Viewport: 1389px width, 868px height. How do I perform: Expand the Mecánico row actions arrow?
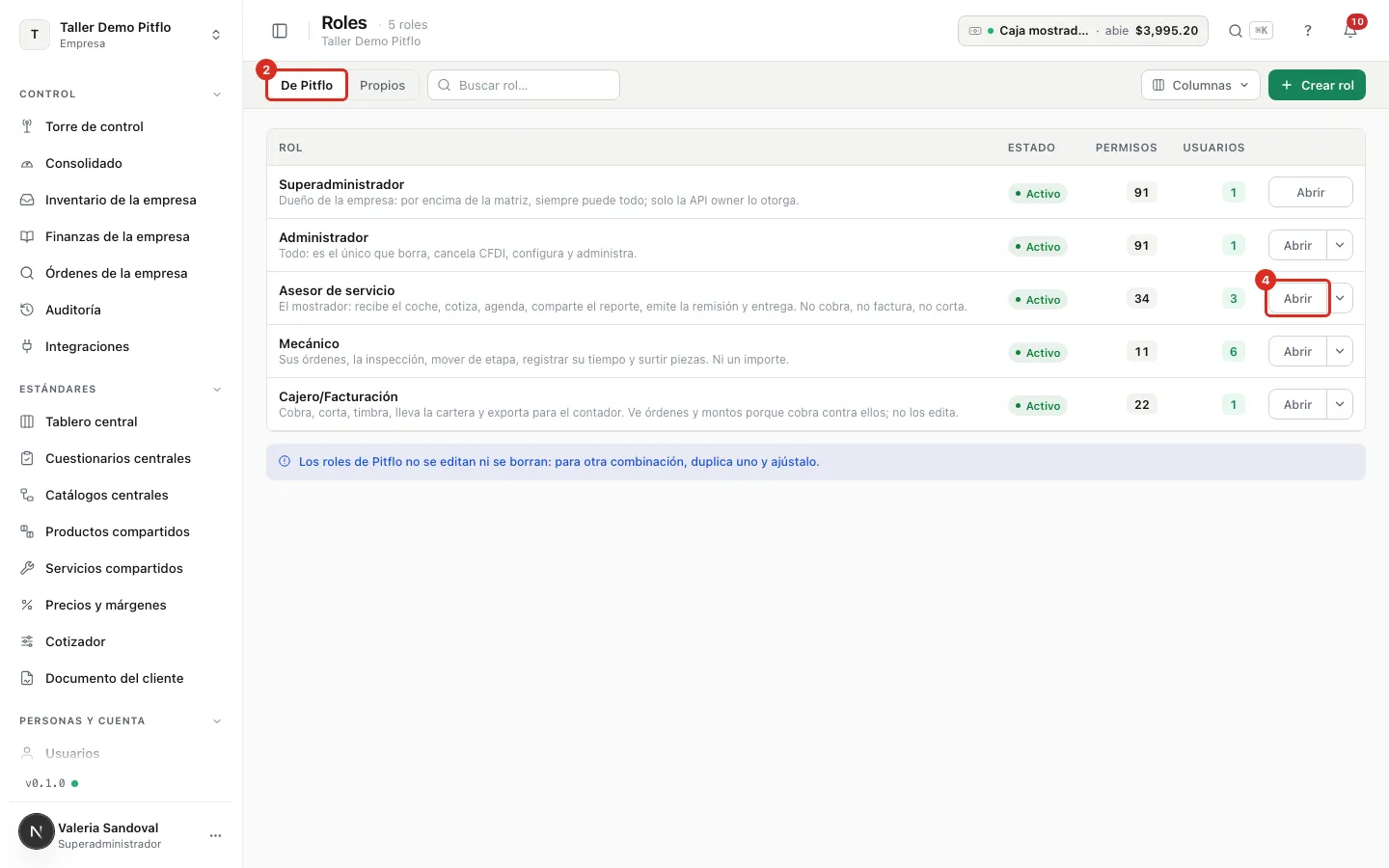click(x=1340, y=351)
